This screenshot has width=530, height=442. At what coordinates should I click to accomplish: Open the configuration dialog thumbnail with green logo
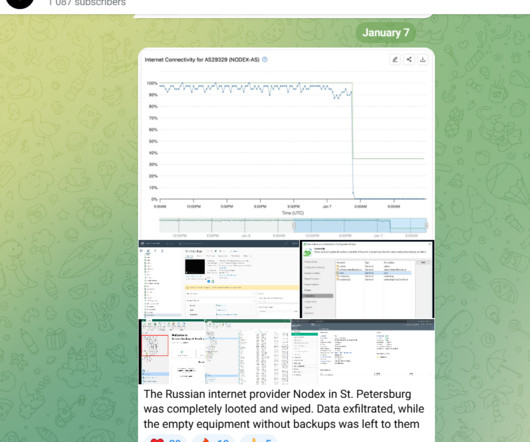(x=367, y=279)
